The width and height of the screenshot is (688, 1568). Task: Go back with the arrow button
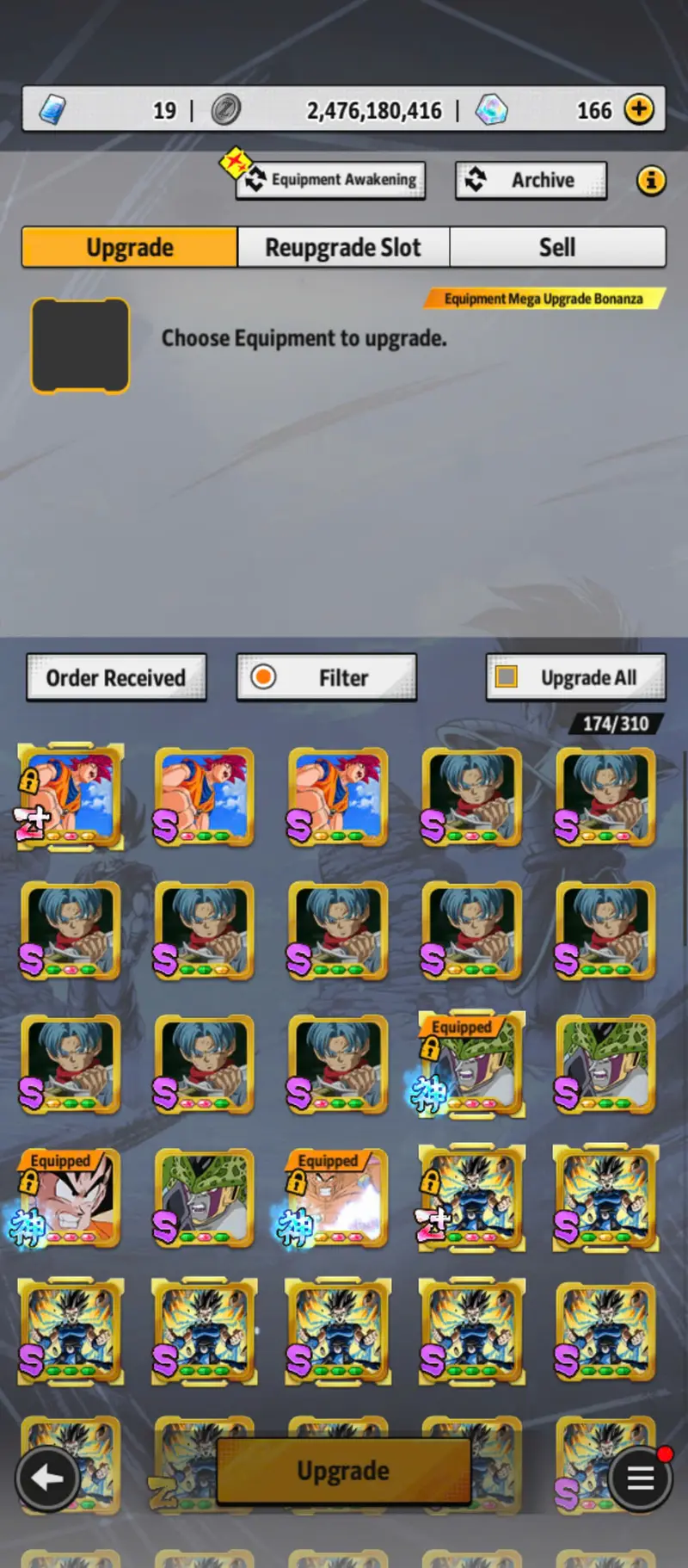click(x=47, y=1478)
